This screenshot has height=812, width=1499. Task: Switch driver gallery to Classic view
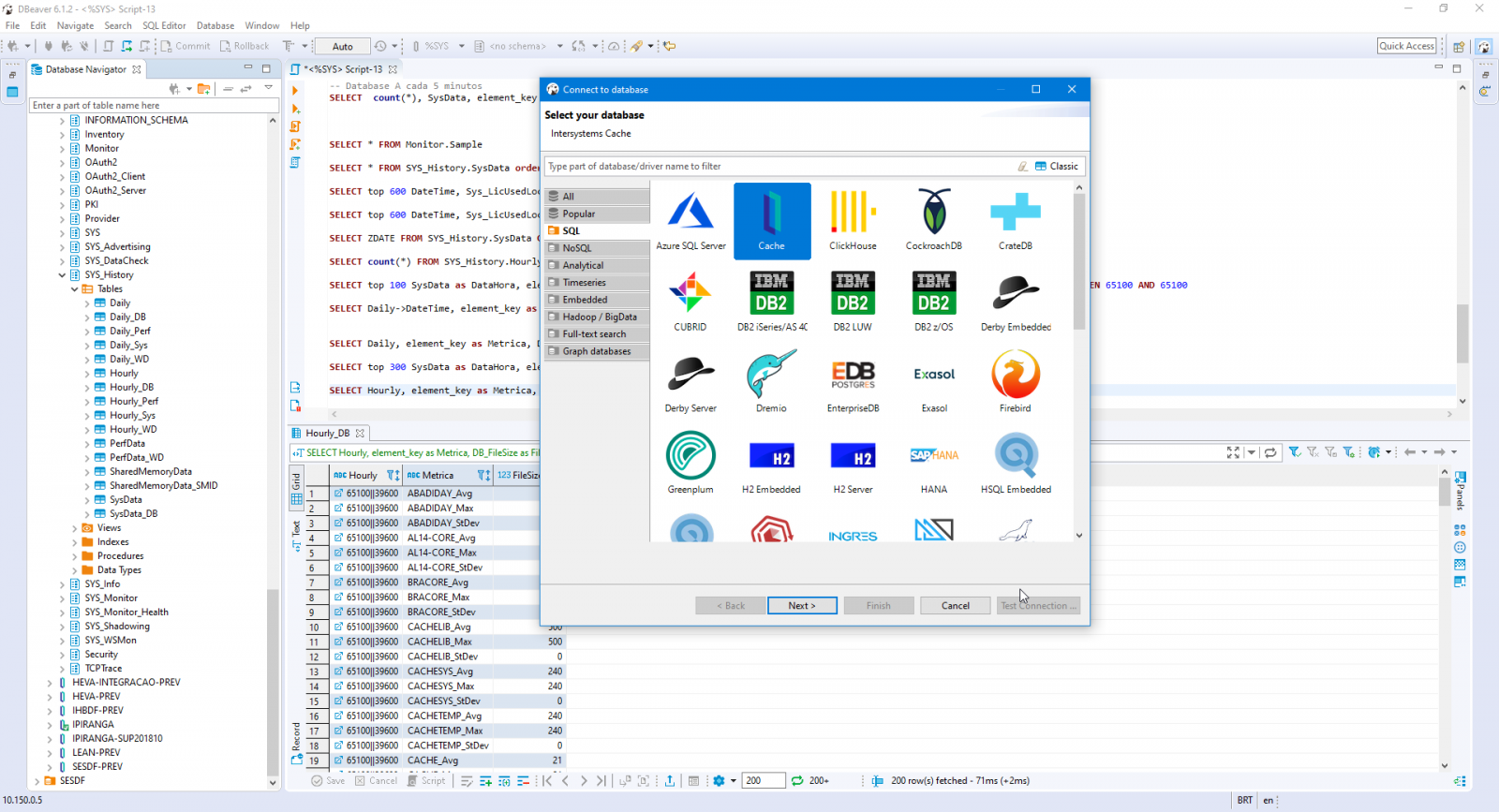[x=1057, y=166]
